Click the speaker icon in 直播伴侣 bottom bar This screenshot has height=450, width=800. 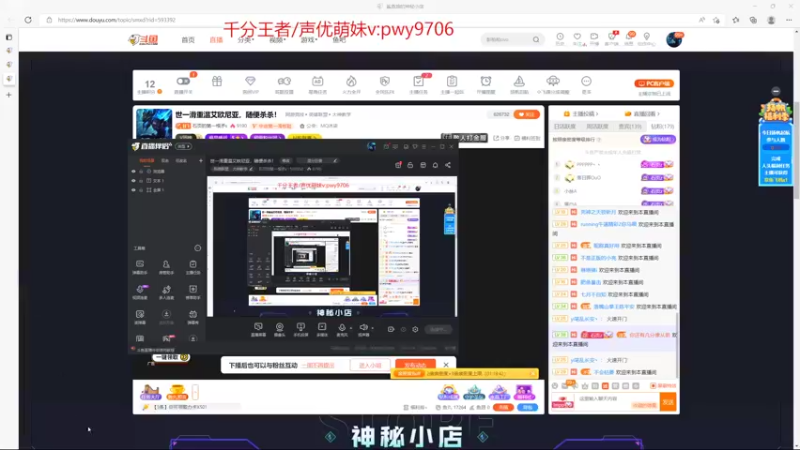tap(363, 328)
